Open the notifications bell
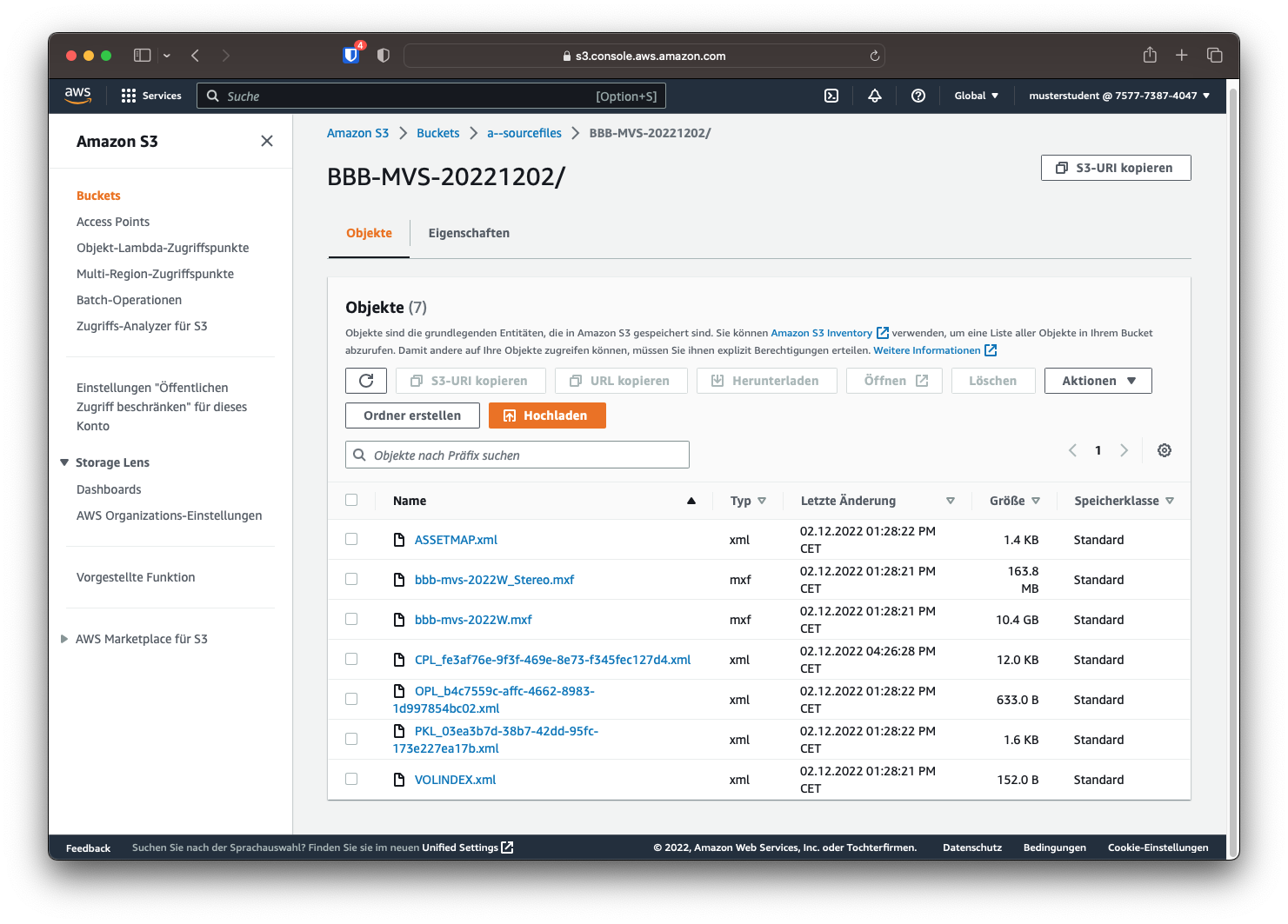The width and height of the screenshot is (1288, 924). (x=875, y=96)
